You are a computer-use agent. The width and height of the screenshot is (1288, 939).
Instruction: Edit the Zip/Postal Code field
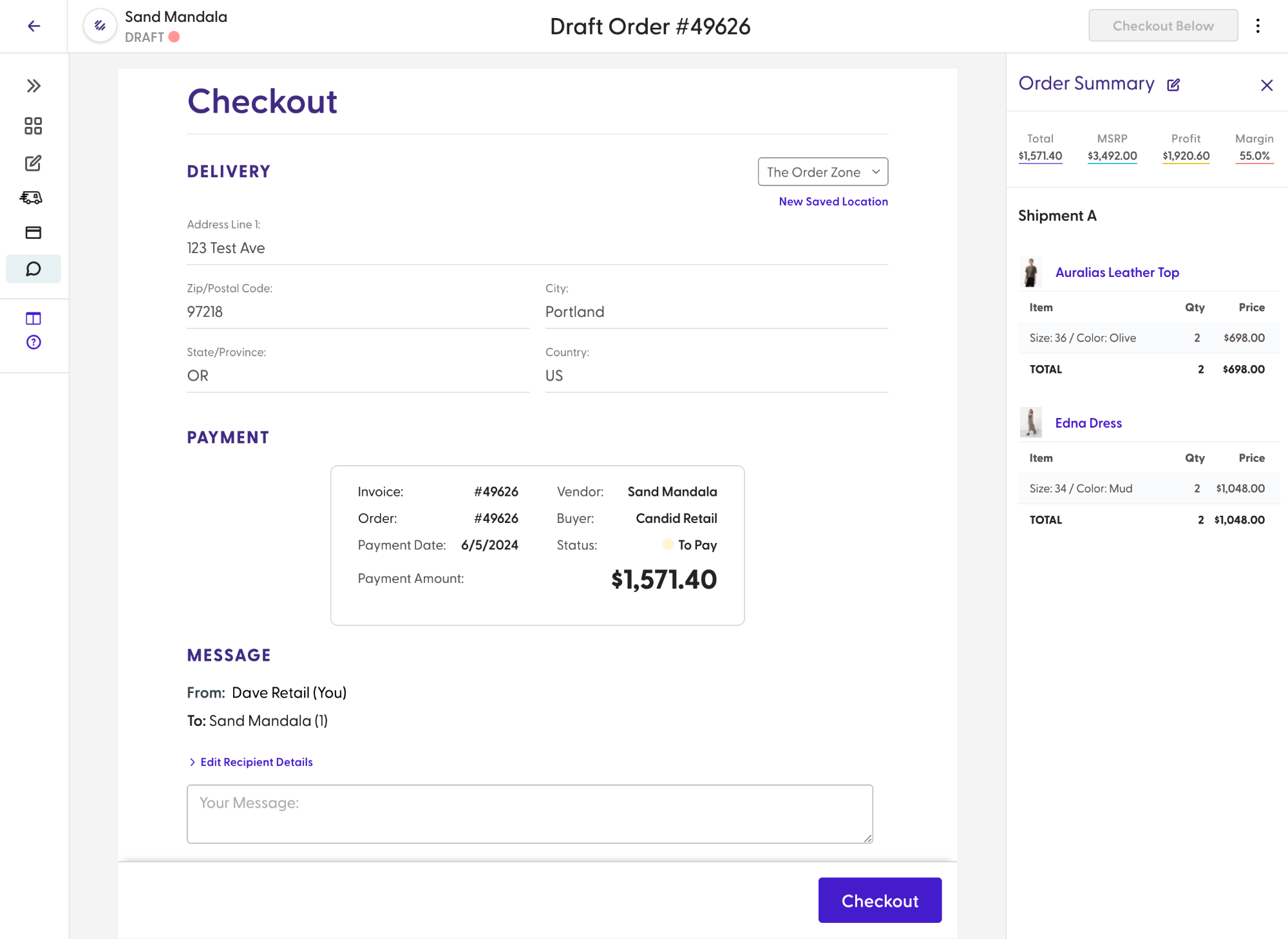coord(358,312)
